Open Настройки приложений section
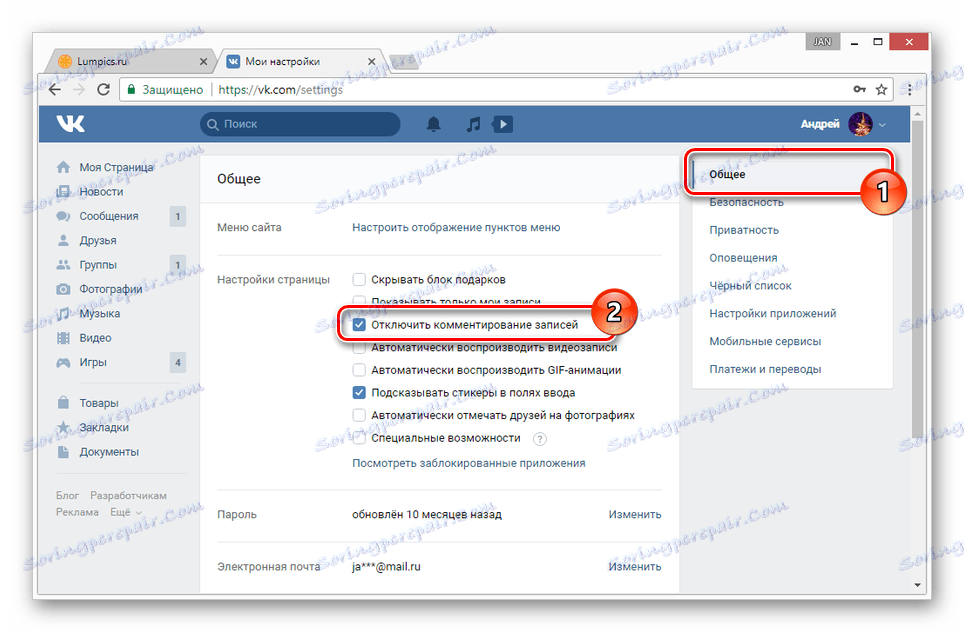The height and width of the screenshot is (632, 964). (773, 314)
